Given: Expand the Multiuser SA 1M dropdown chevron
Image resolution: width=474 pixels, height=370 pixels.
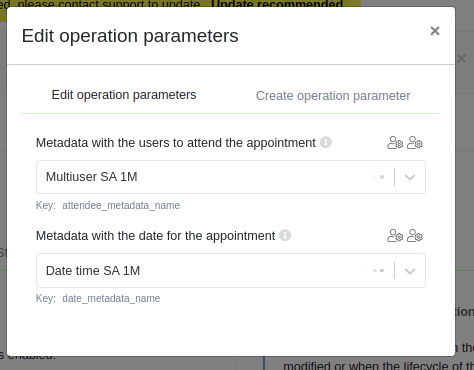Looking at the screenshot, I should click(410, 177).
